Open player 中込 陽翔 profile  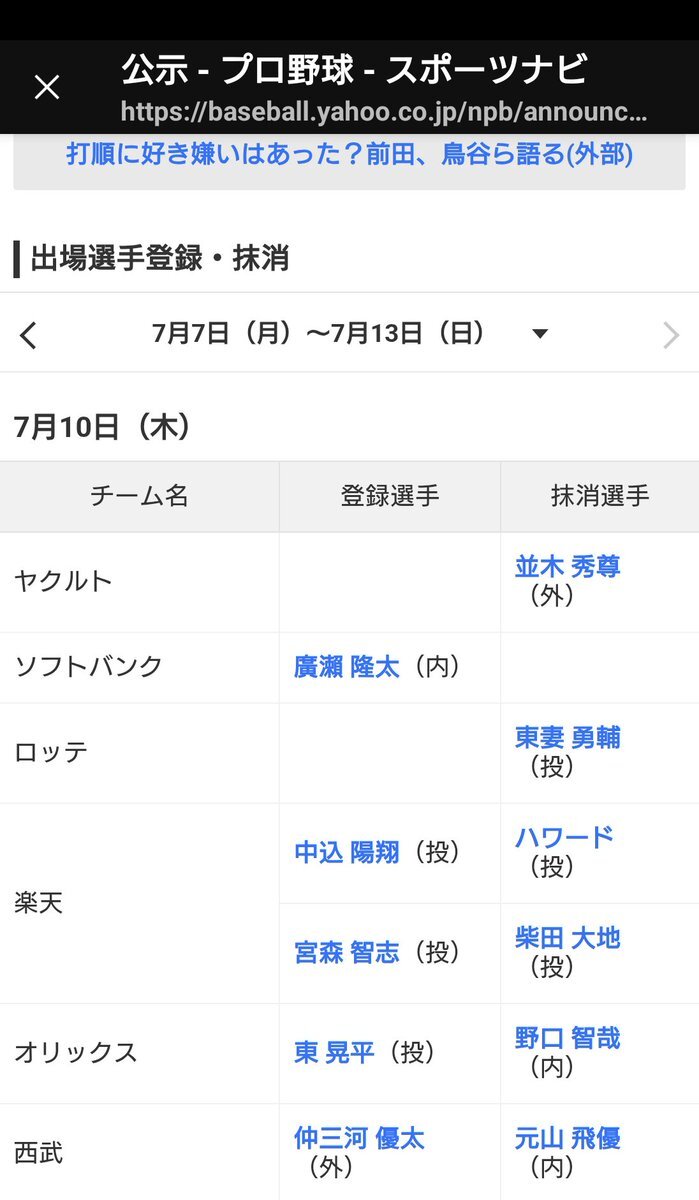pos(346,852)
